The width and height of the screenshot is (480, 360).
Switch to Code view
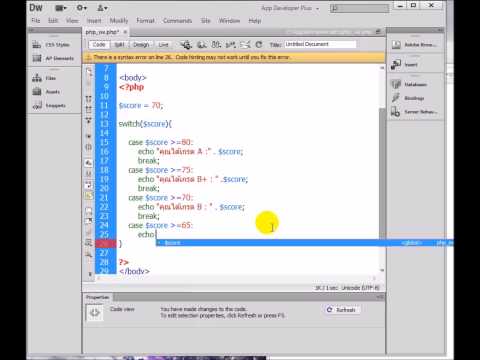tap(99, 45)
